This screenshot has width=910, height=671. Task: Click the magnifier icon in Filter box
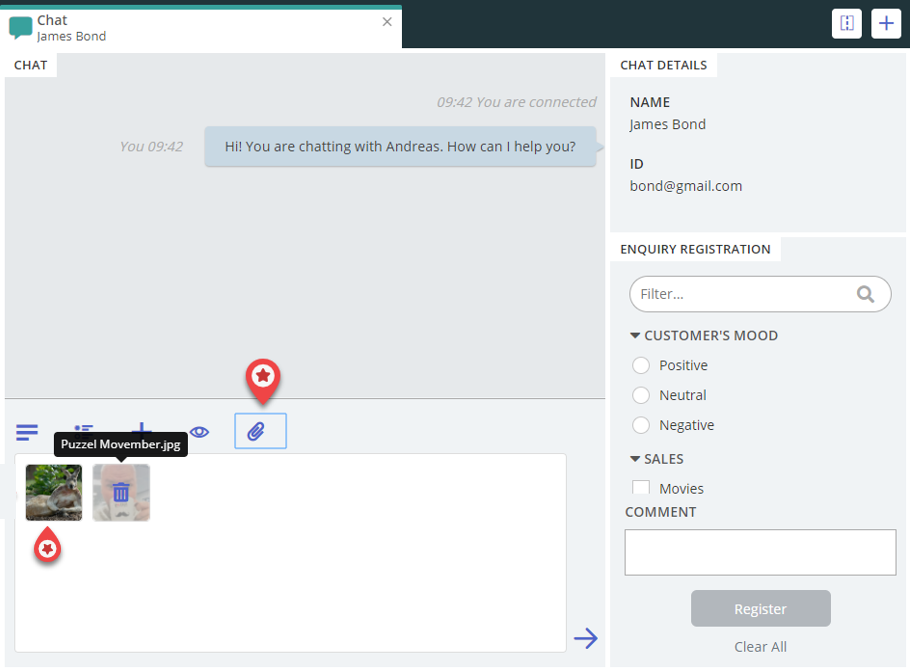(866, 294)
